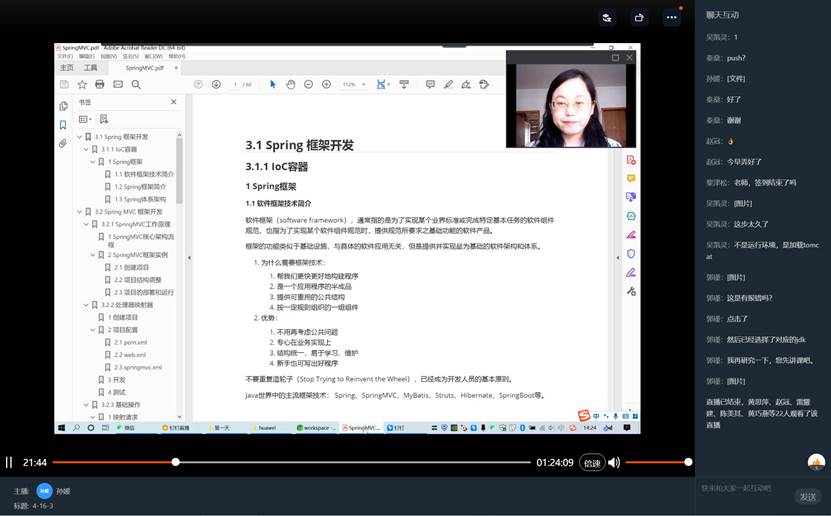
Task: Click the volume slider handle
Action: click(x=688, y=462)
